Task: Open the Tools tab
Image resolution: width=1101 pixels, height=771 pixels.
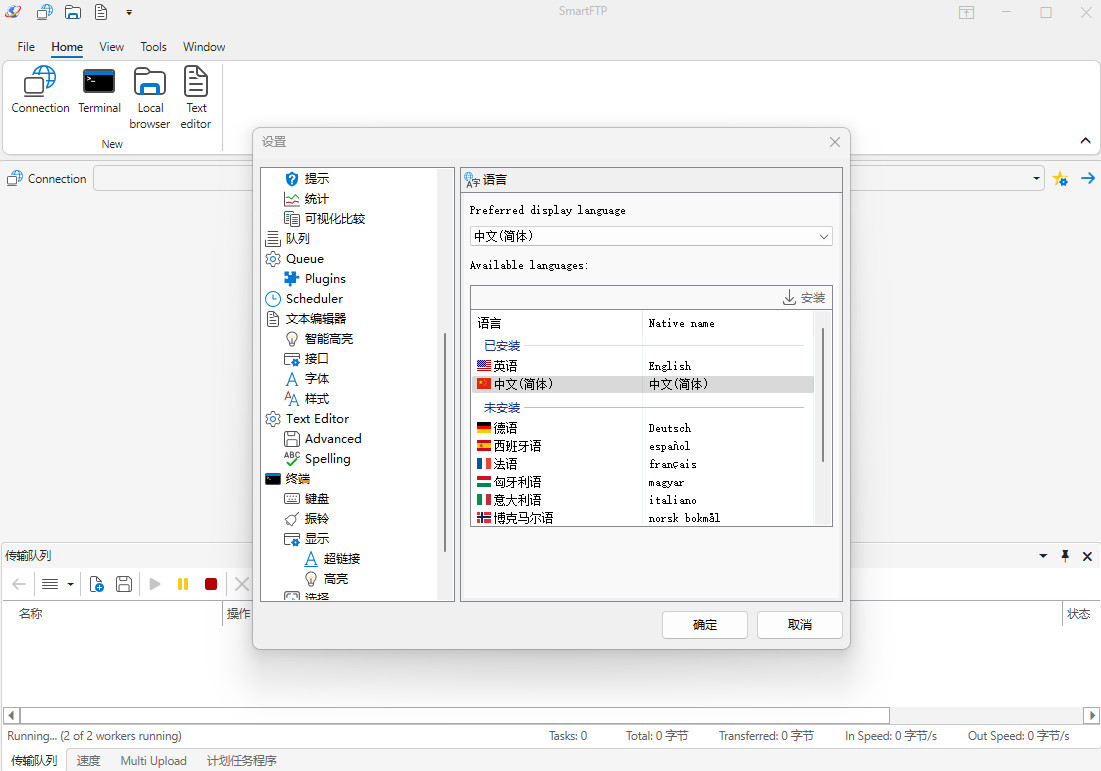Action: tap(153, 46)
